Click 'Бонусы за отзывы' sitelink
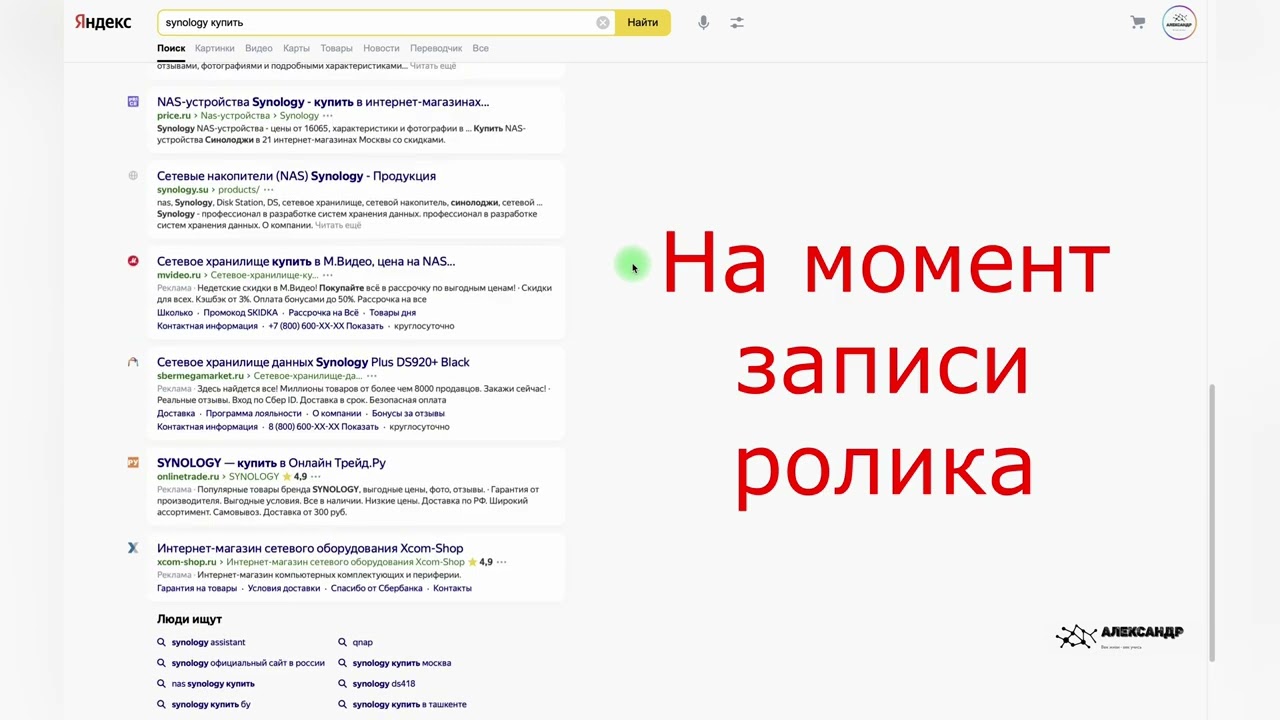The width and height of the screenshot is (1280, 720). 408,413
